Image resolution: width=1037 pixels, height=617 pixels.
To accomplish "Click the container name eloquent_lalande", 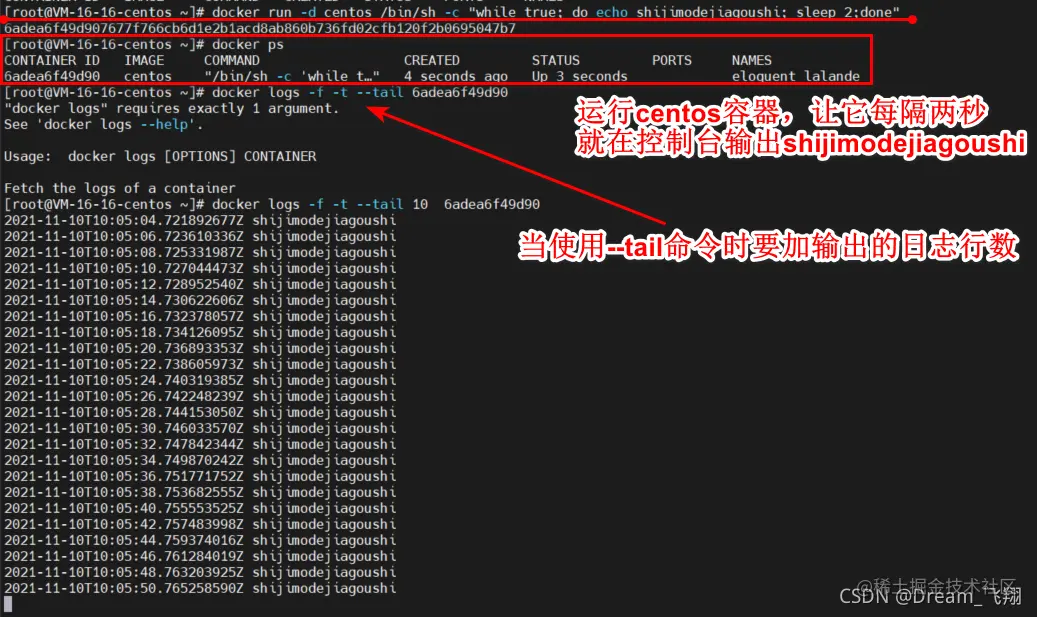I will [796, 76].
